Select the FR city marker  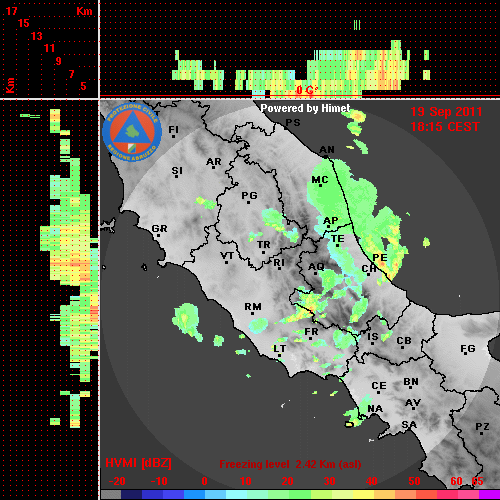click(310, 338)
